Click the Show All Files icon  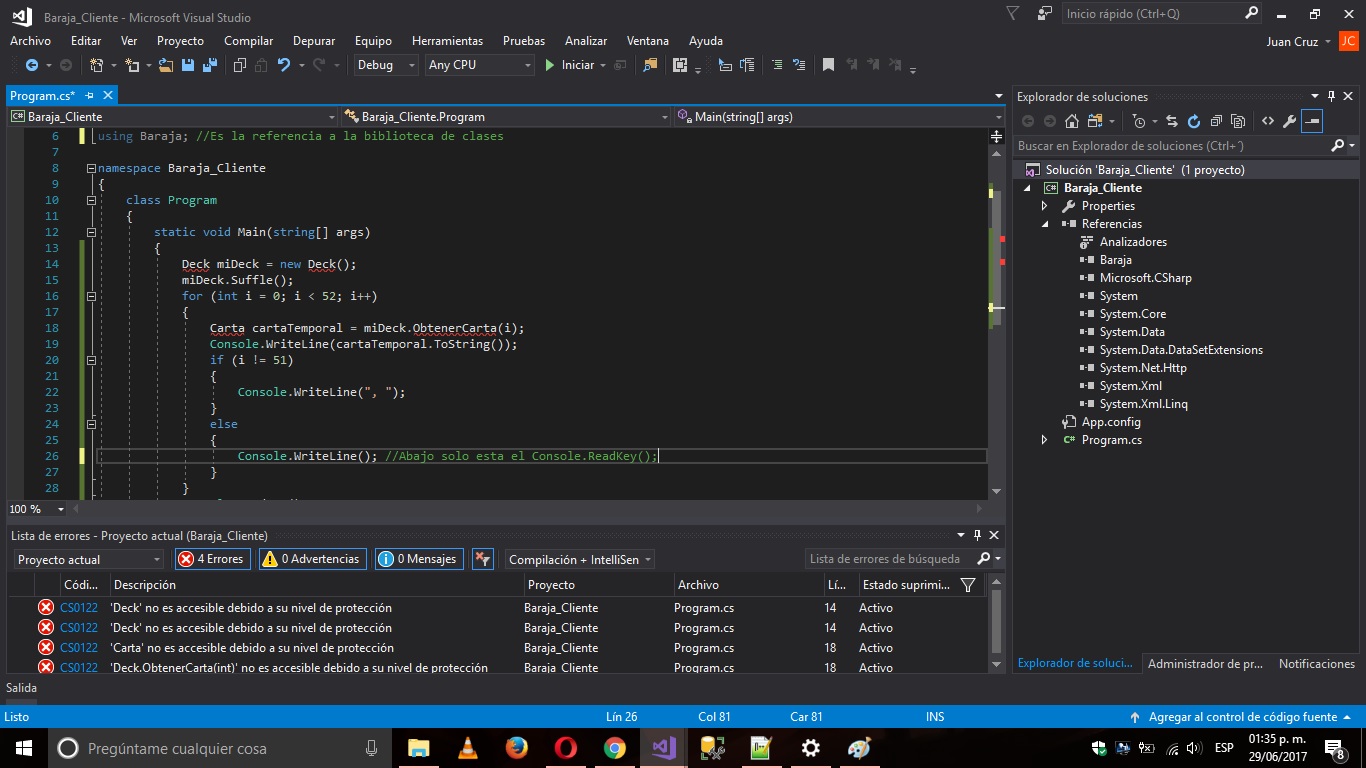(1238, 121)
